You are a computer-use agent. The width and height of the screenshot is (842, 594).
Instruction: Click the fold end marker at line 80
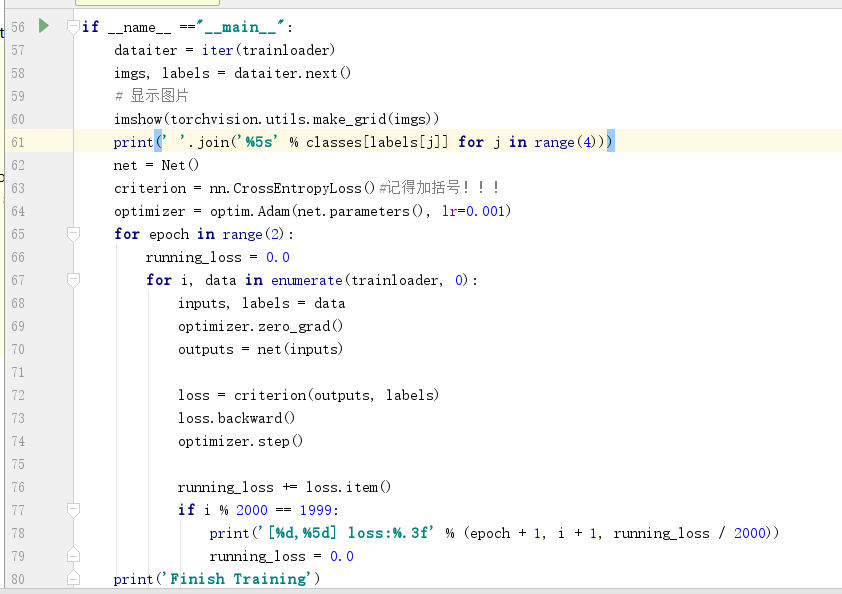coord(73,578)
